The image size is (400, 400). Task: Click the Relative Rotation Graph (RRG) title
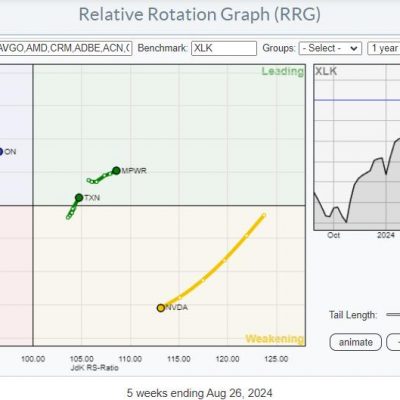pos(200,15)
